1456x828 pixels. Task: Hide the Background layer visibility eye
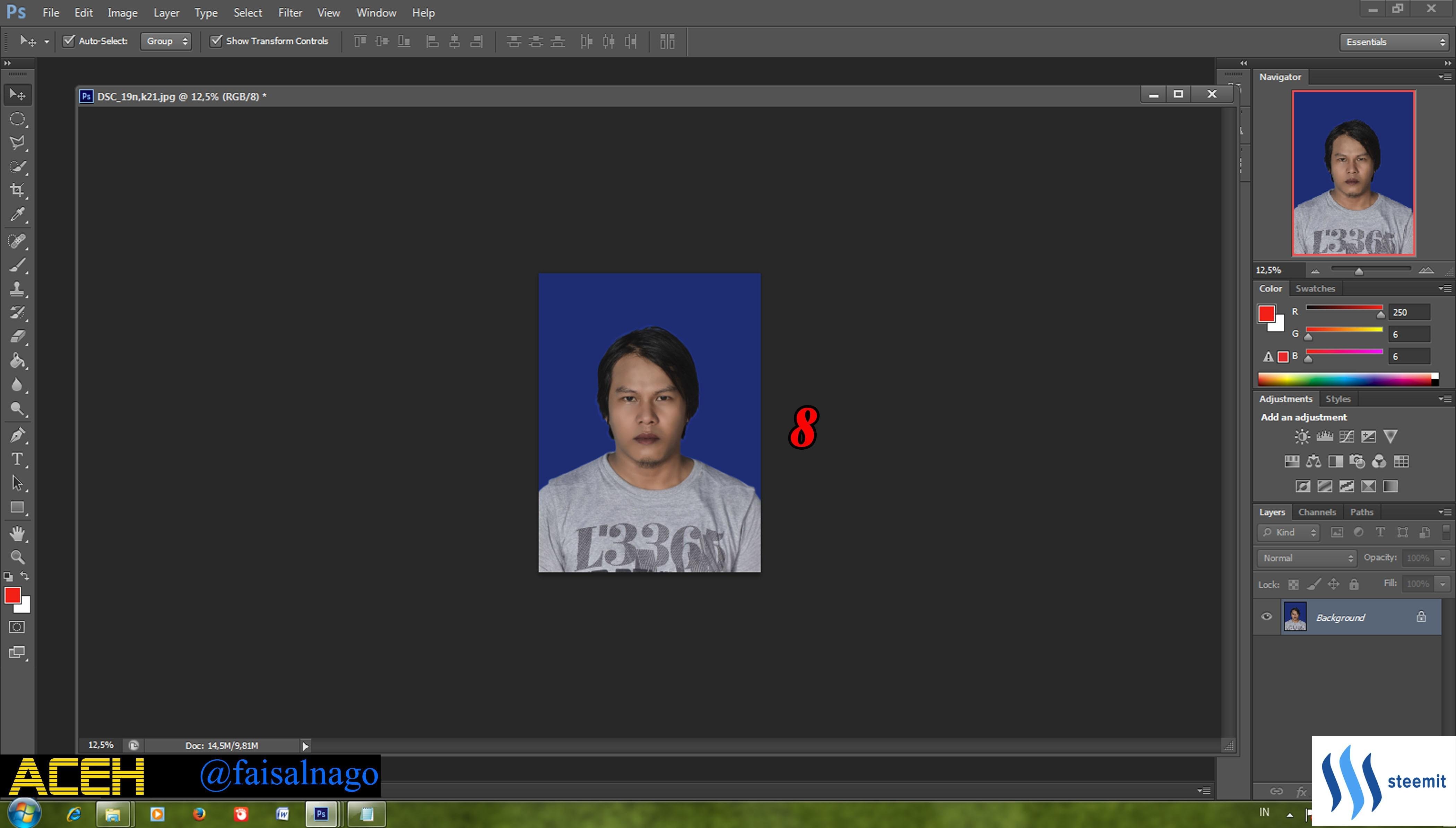pos(1267,617)
